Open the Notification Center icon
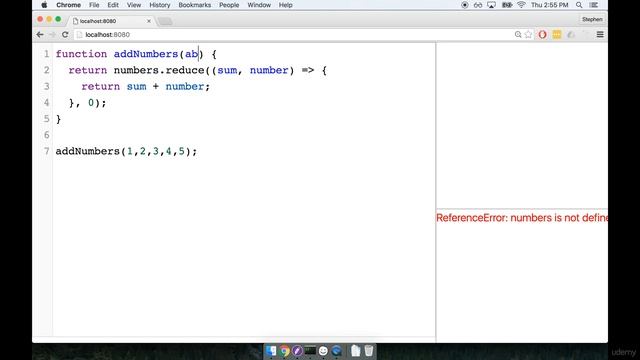The width and height of the screenshot is (640, 360). (x=593, y=5)
